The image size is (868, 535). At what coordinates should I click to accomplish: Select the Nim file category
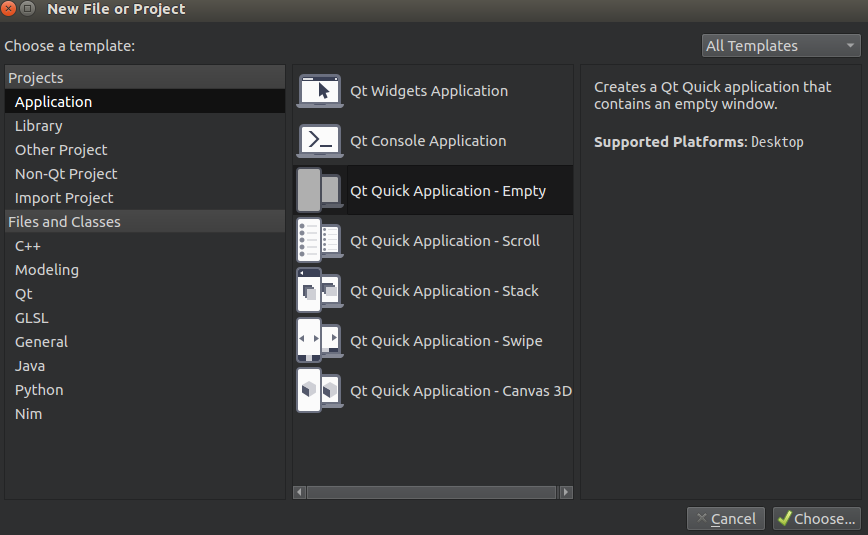pyautogui.click(x=144, y=414)
